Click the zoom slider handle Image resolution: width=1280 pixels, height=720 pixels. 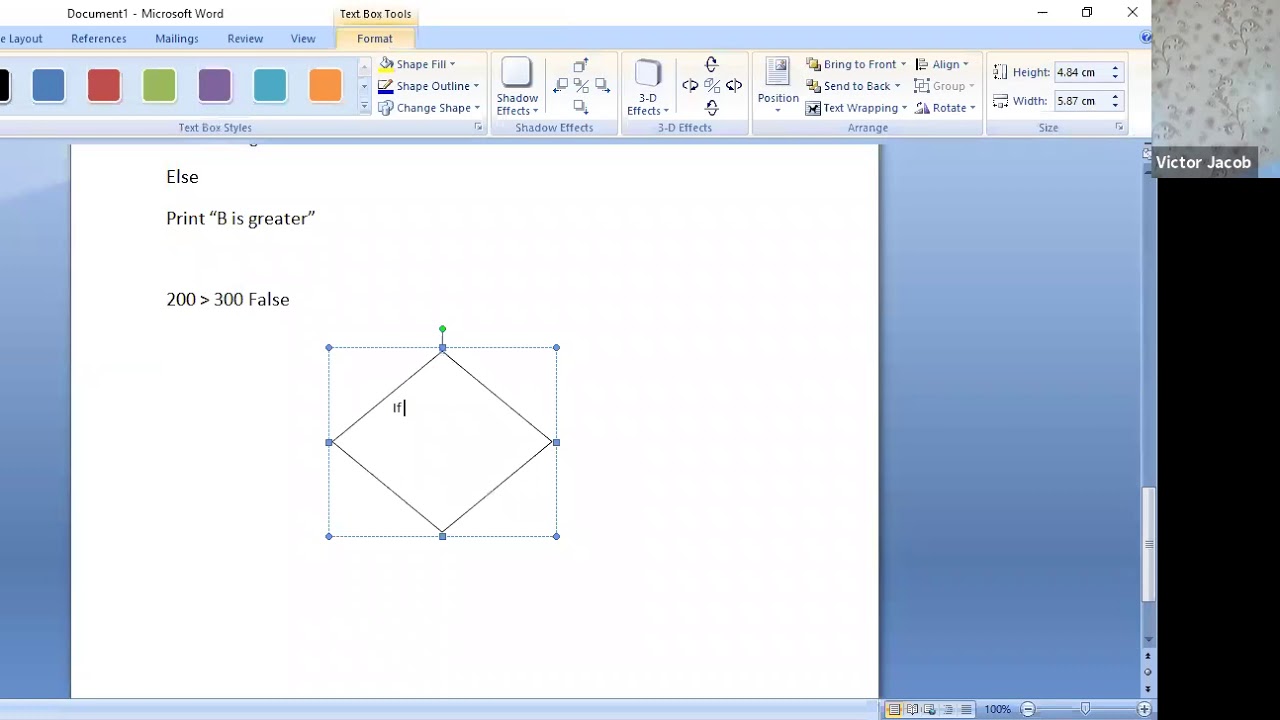tap(1085, 709)
